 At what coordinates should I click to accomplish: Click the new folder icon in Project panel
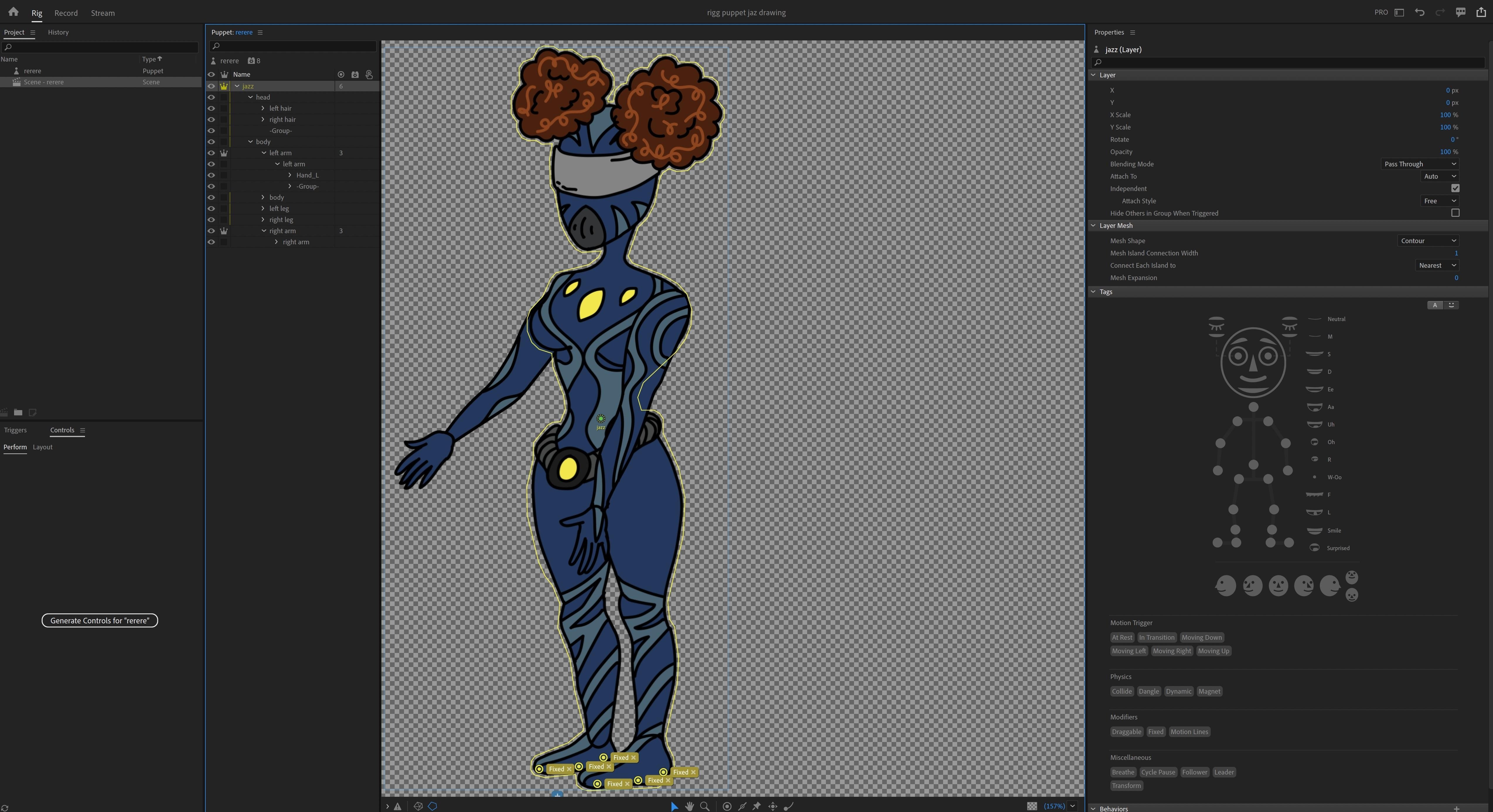(18, 412)
